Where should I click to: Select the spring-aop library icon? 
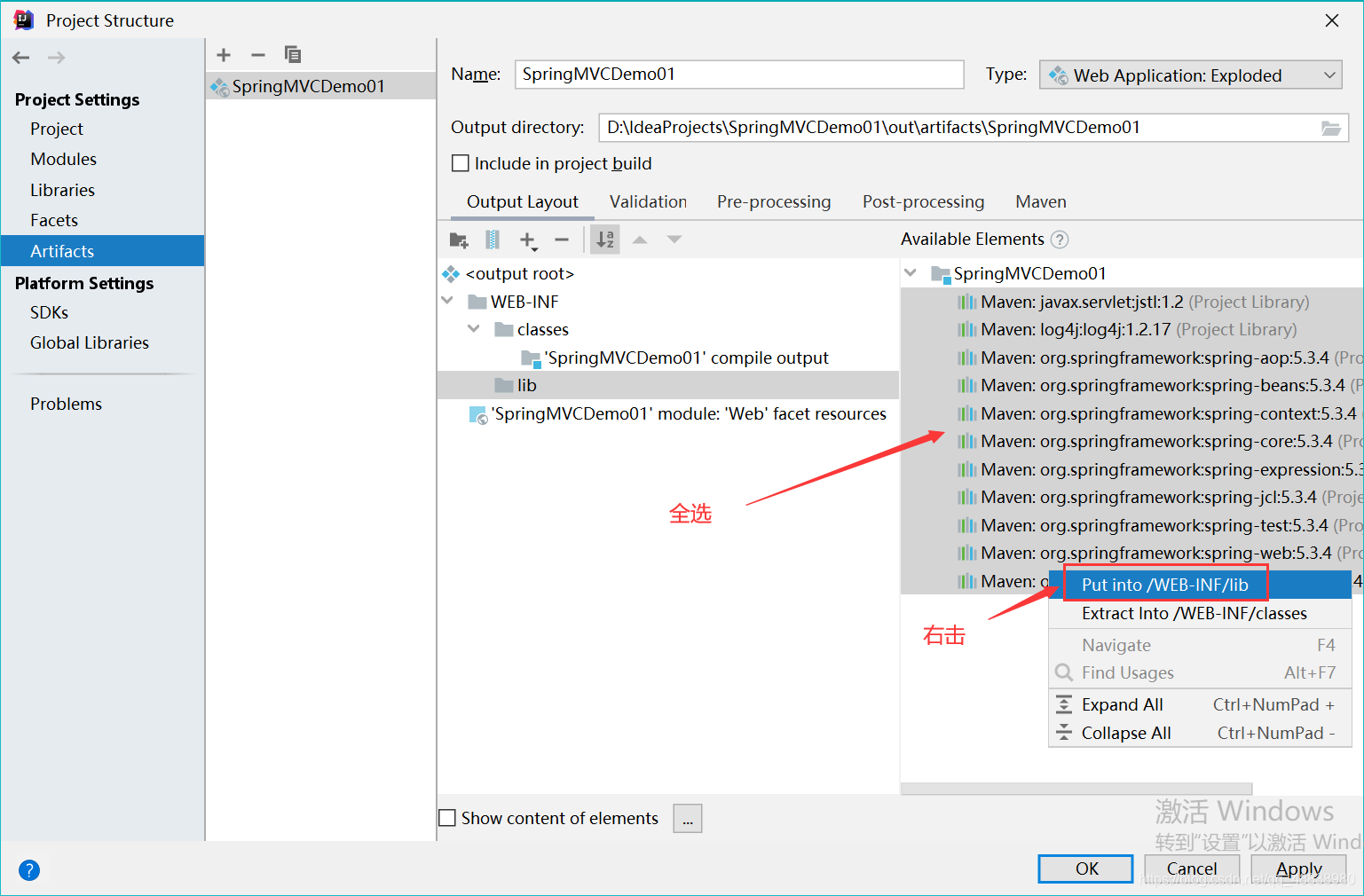967,358
